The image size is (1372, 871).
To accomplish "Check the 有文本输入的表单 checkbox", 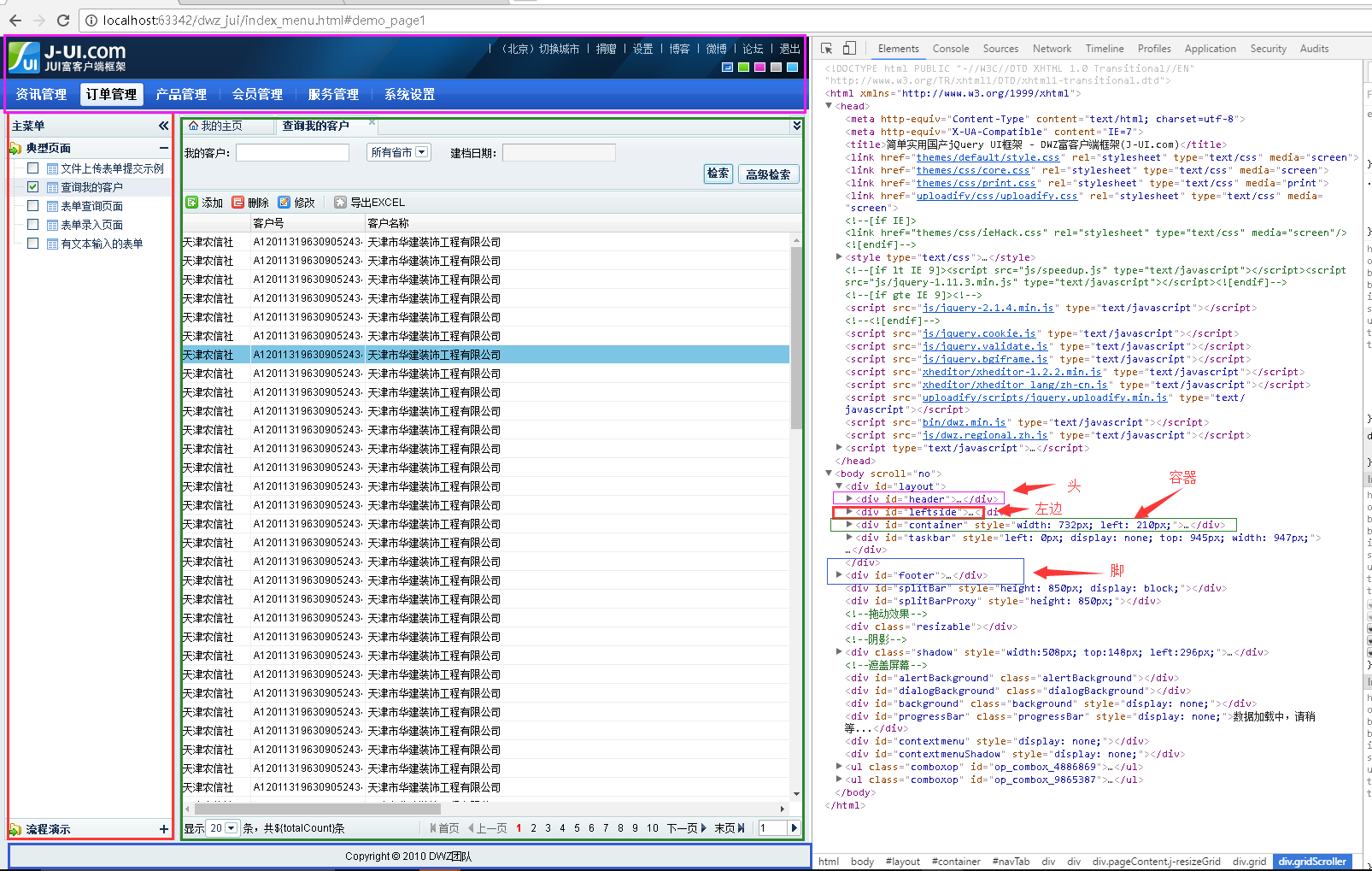I will (x=33, y=243).
